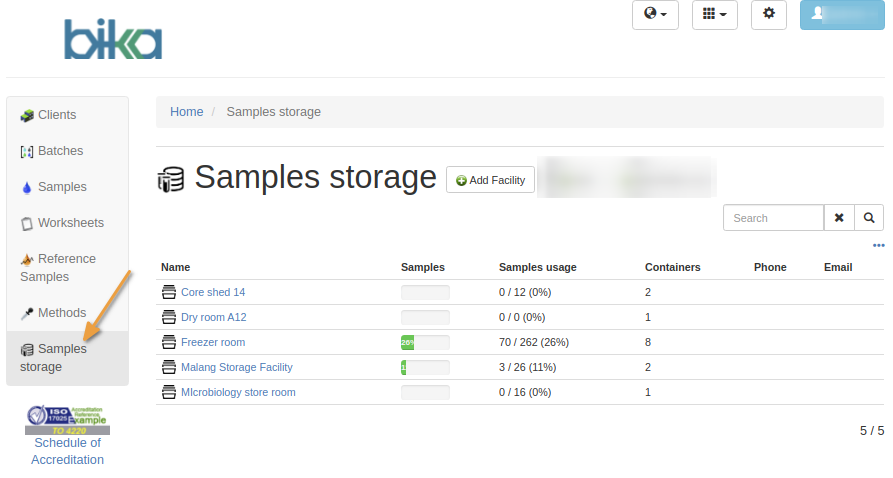Open the Methods sidebar item
The image size is (893, 478).
(x=62, y=313)
